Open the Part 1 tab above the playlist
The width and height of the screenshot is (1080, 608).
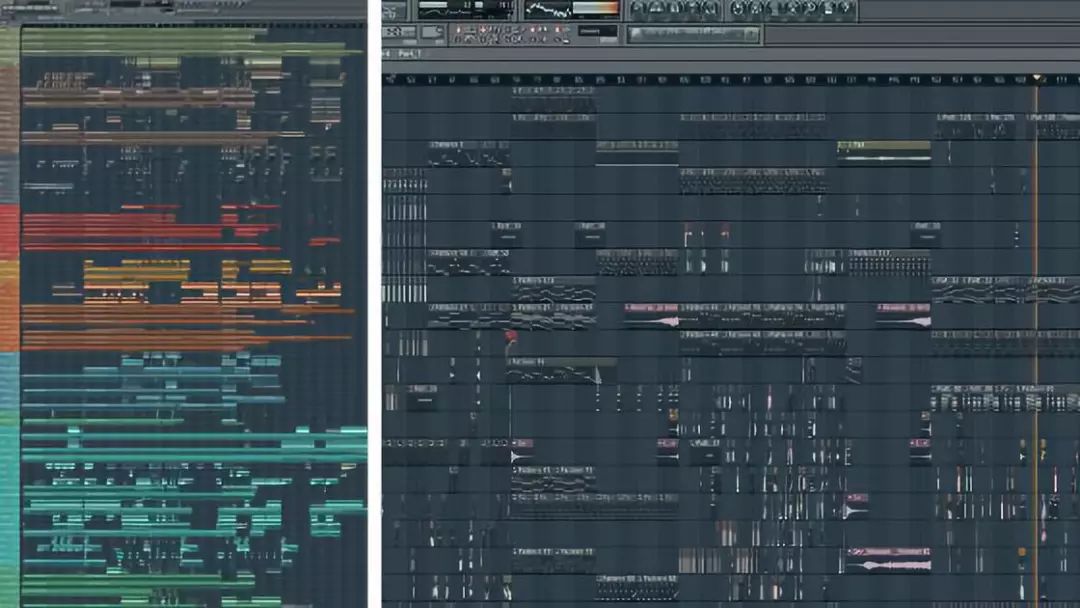tap(409, 53)
